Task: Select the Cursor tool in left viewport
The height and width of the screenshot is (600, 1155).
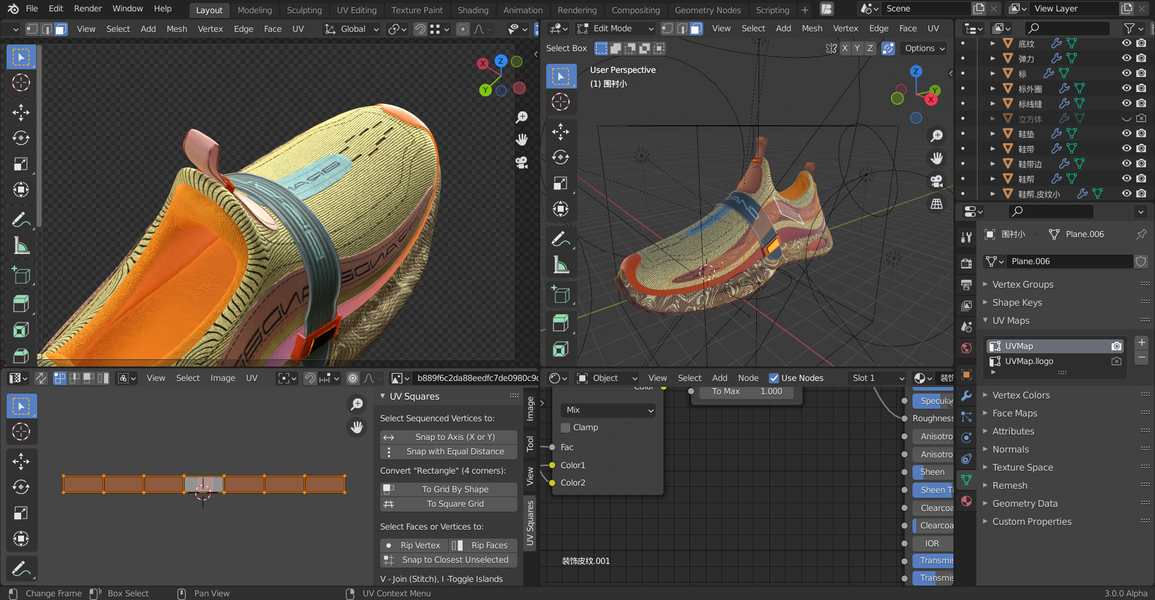Action: click(x=21, y=82)
